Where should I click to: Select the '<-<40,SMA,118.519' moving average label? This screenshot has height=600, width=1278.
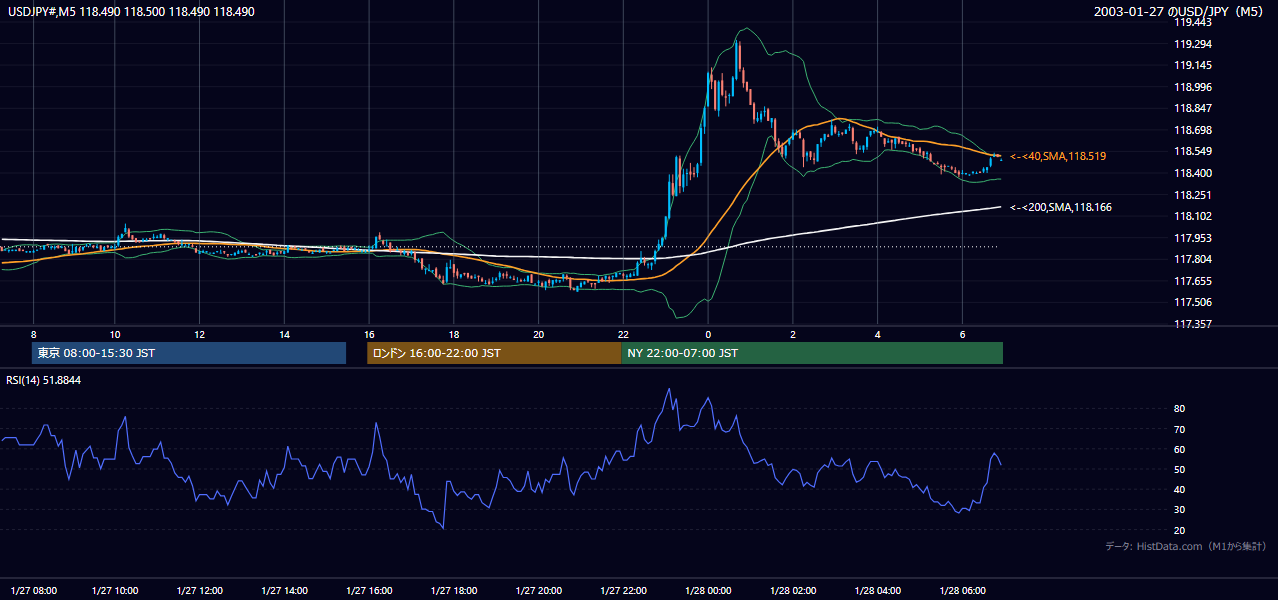(x=1058, y=157)
